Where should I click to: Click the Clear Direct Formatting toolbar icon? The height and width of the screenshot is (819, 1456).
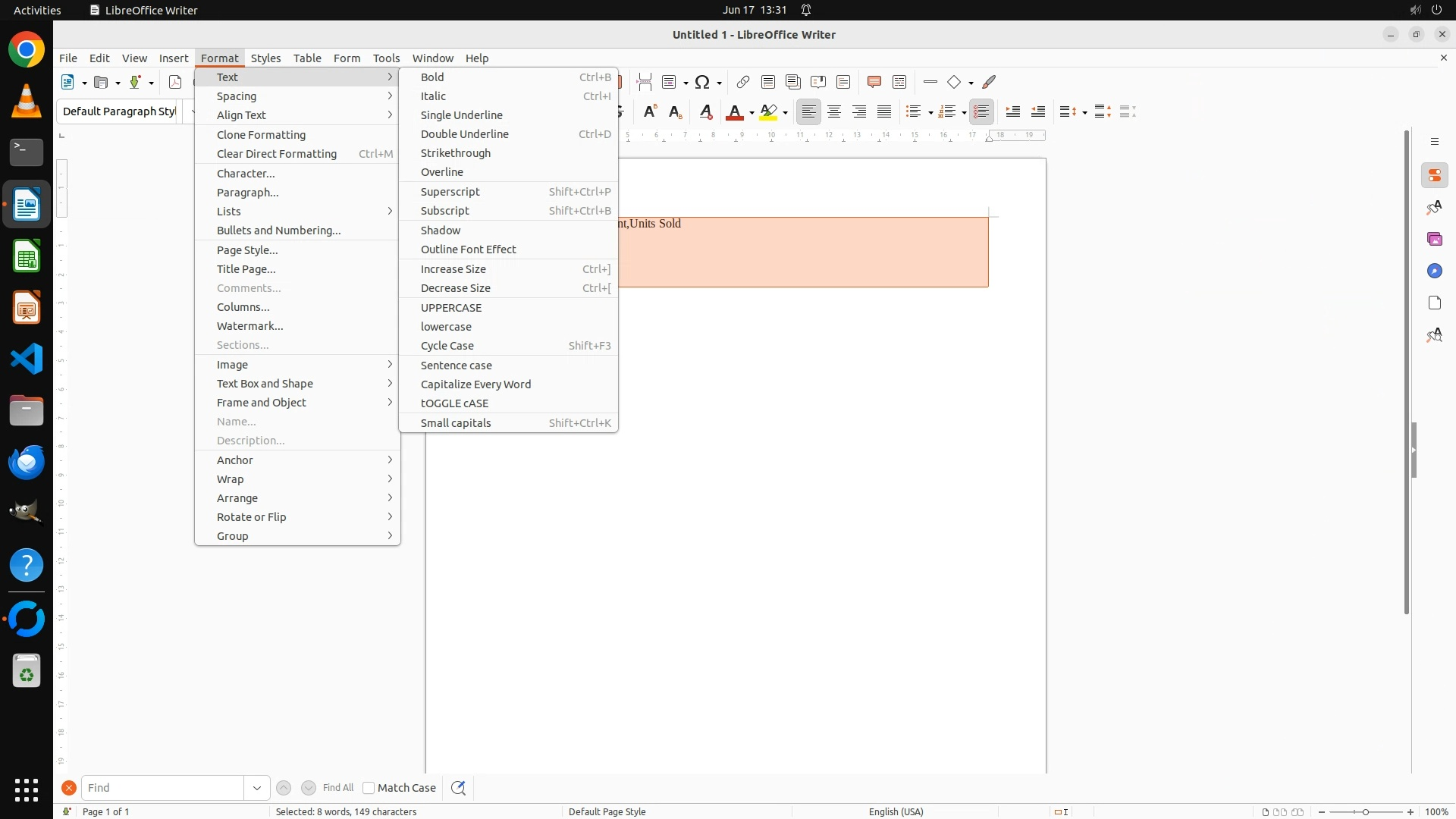pyautogui.click(x=705, y=112)
